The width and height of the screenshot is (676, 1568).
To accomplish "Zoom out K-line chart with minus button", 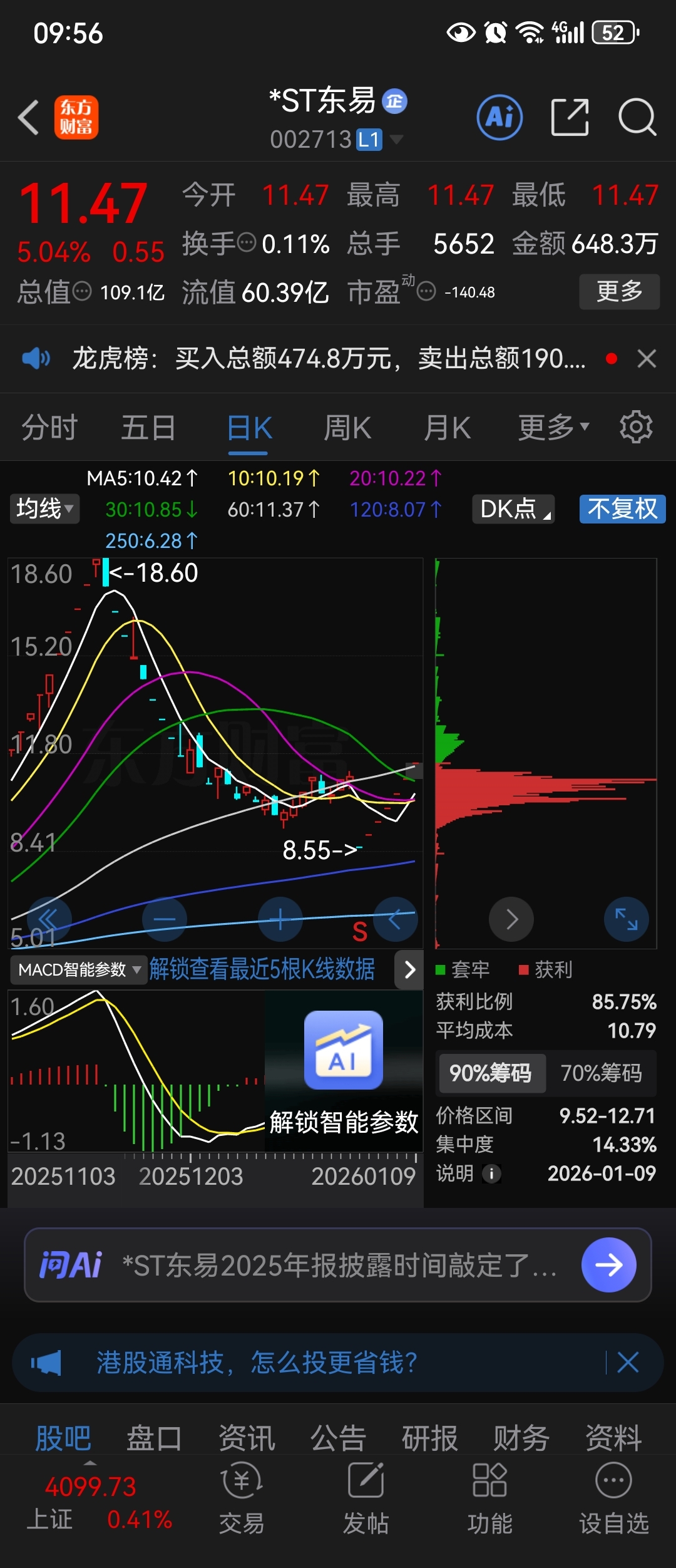I will (x=165, y=919).
